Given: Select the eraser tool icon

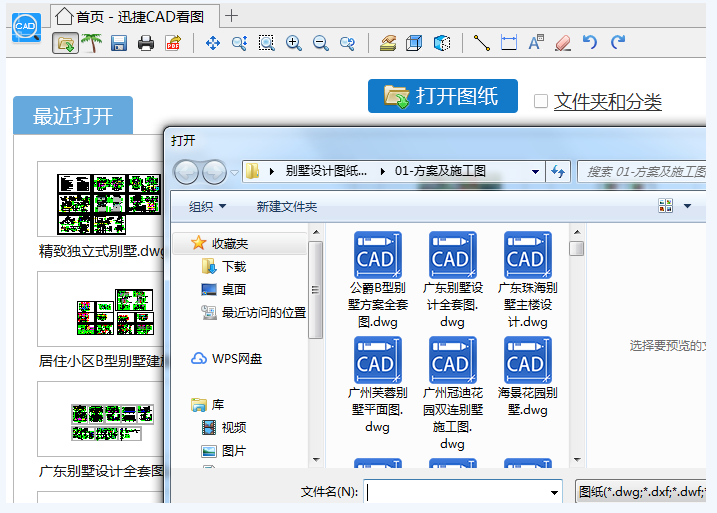Looking at the screenshot, I should 563,43.
